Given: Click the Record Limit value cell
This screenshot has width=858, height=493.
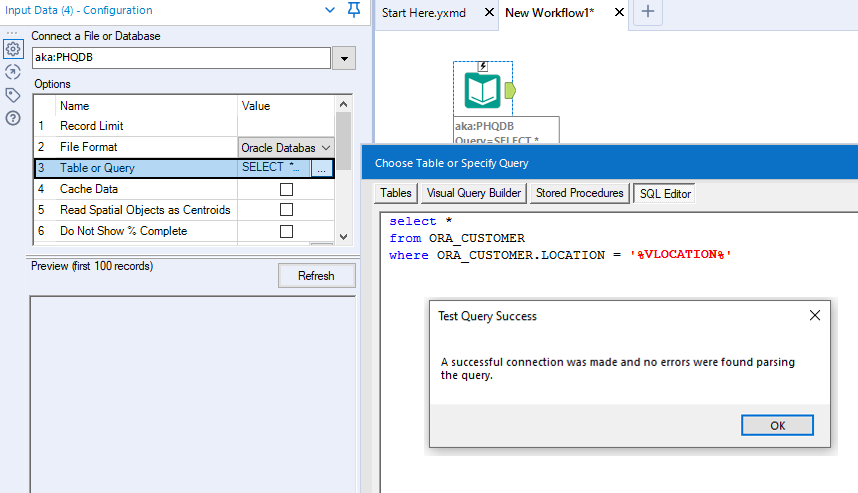Looking at the screenshot, I should click(286, 126).
